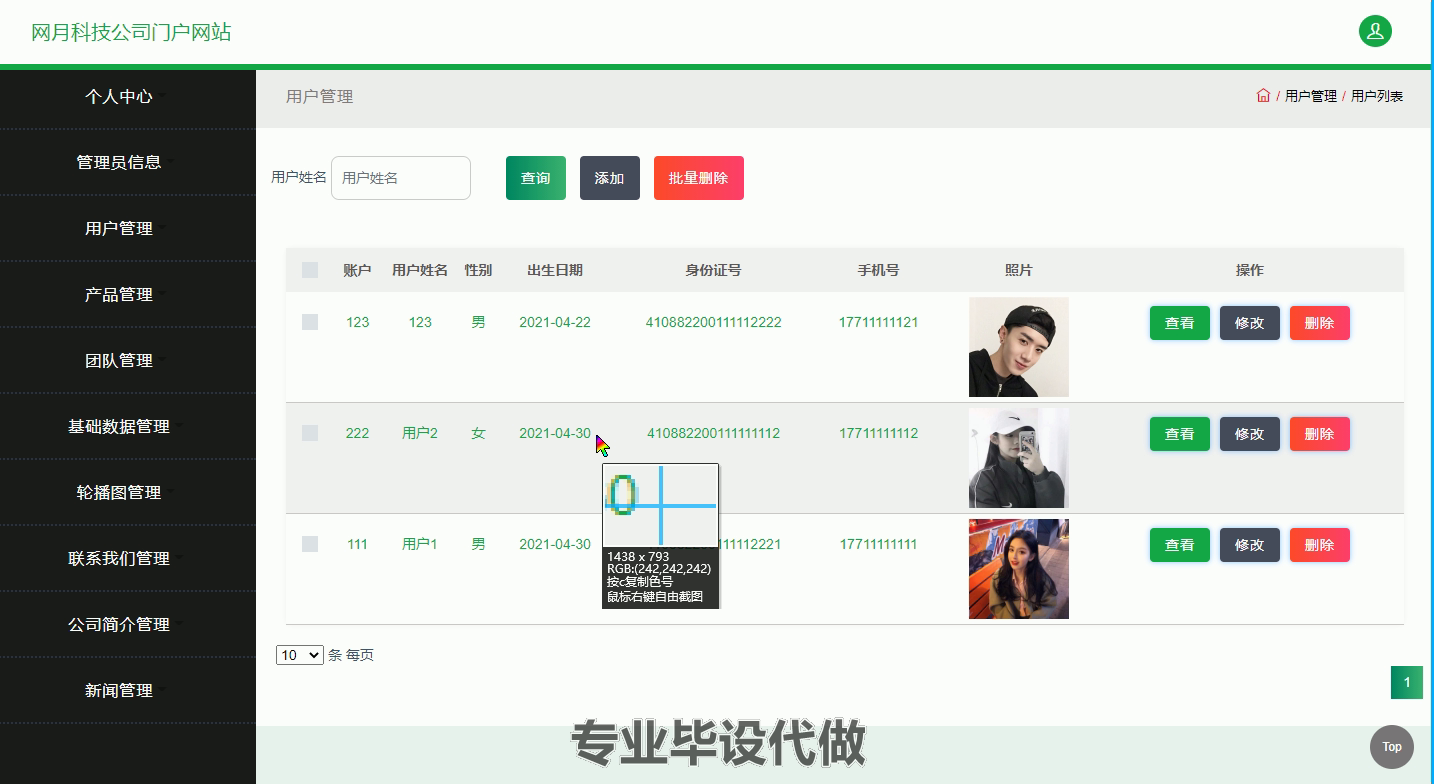Click the name cell 用户1
This screenshot has width=1434, height=784.
[420, 544]
